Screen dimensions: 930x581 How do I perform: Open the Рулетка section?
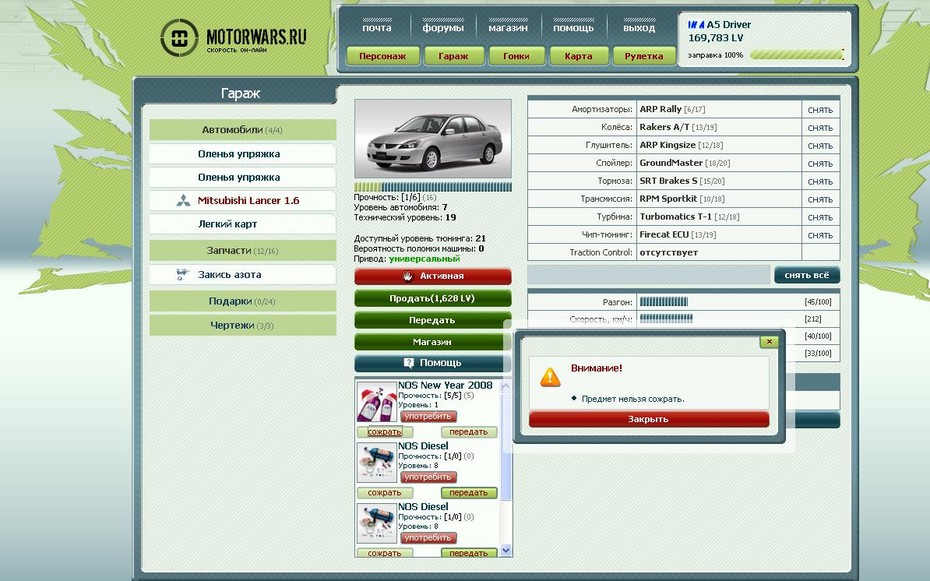coord(644,56)
